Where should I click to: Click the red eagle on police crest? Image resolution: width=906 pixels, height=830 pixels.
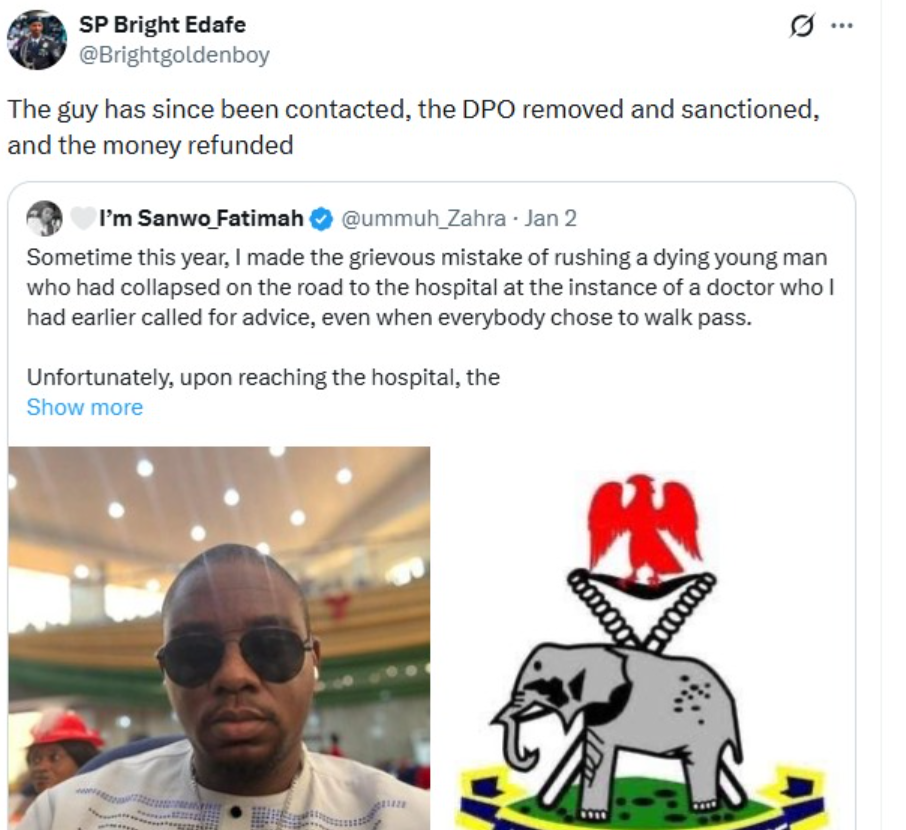coord(643,522)
